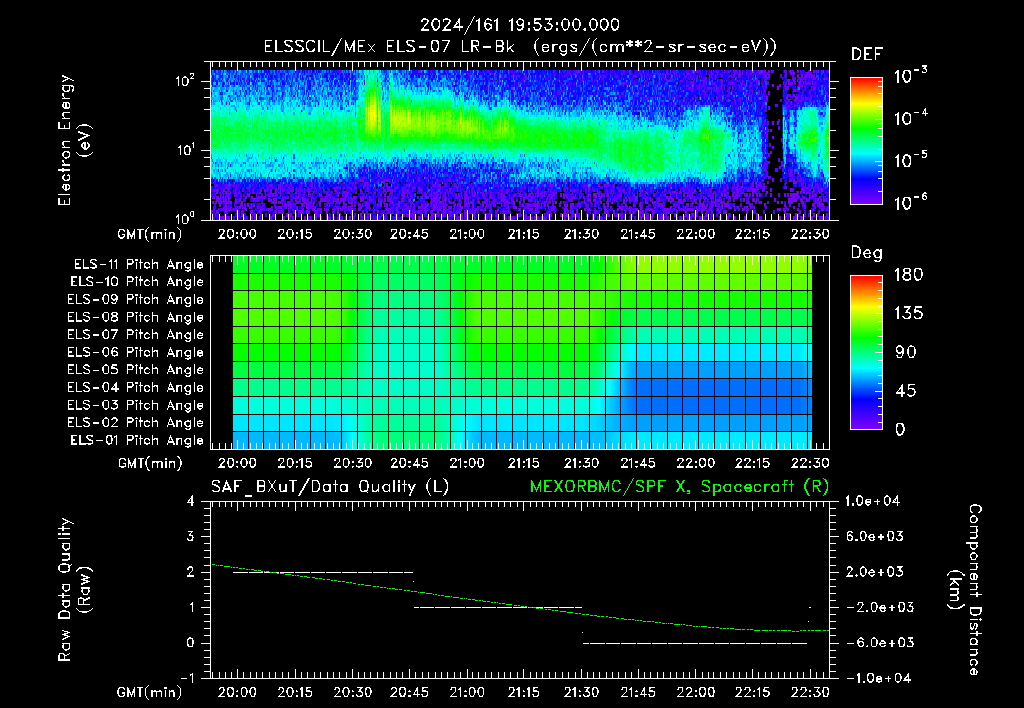Screen dimensions: 1024x708
Task: Click the 20:30 tick label under pitch angle panel
Action: tap(352, 463)
